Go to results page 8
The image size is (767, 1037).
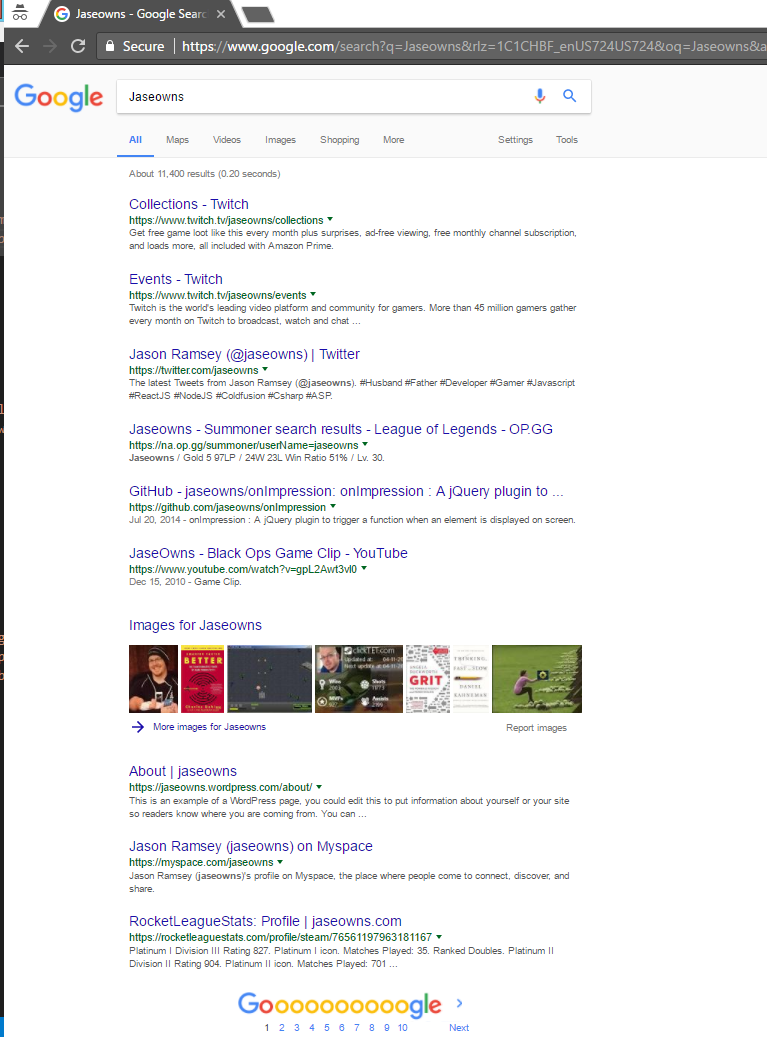pos(372,1028)
